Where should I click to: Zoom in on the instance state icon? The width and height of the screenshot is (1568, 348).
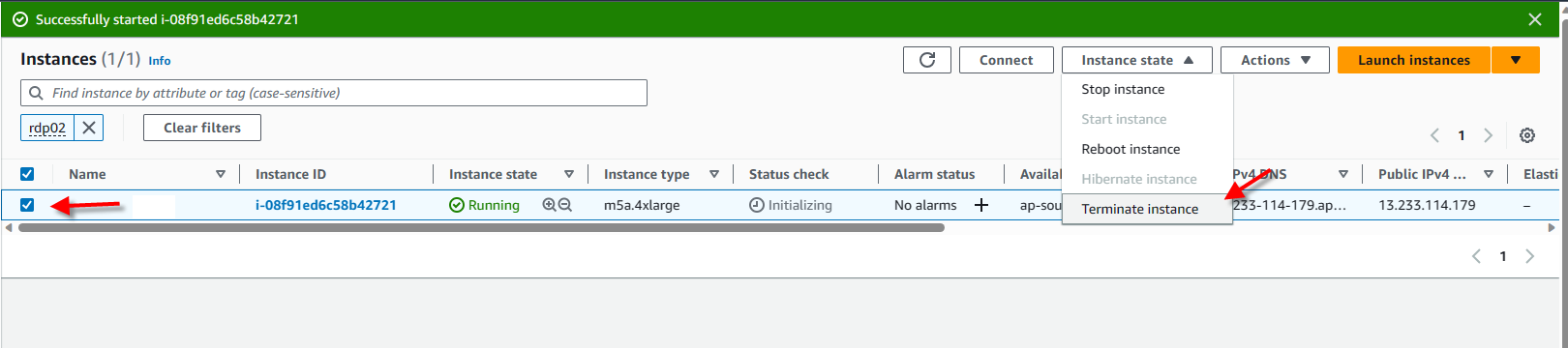(550, 205)
